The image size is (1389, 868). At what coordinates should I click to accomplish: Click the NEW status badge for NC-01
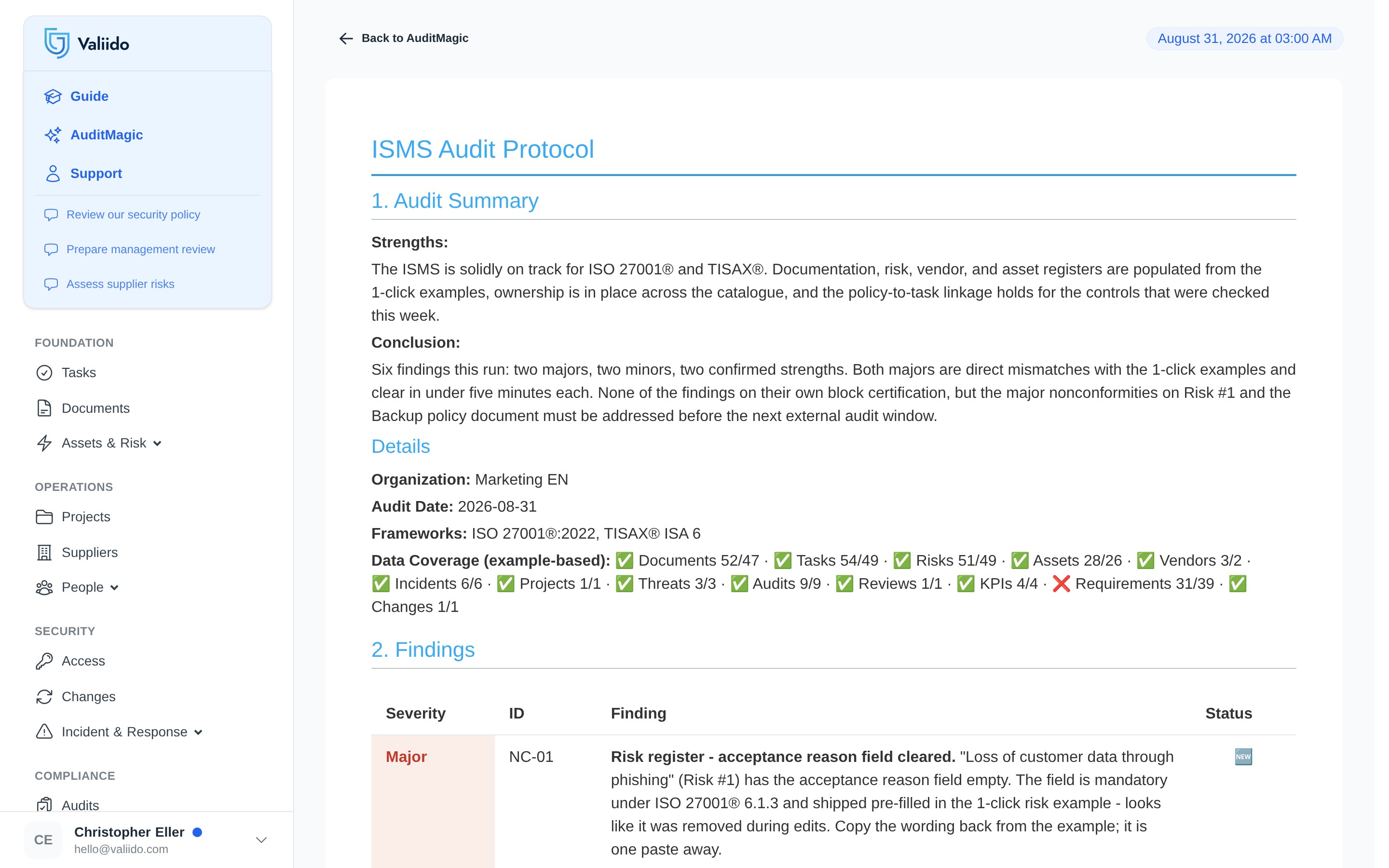1243,757
